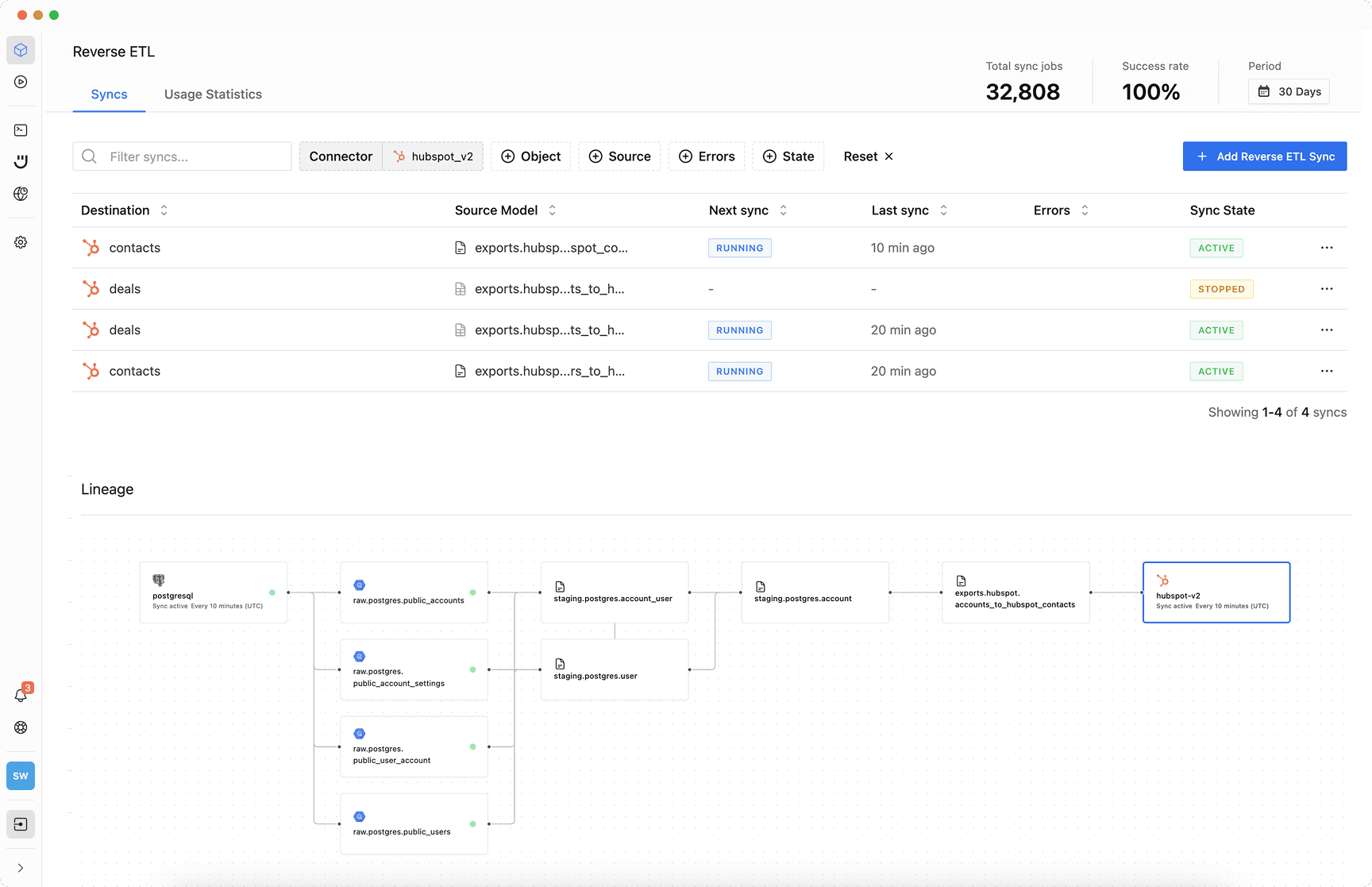Click the RUNNING badge in first contacts row
This screenshot has height=887, width=1372.
tap(740, 248)
